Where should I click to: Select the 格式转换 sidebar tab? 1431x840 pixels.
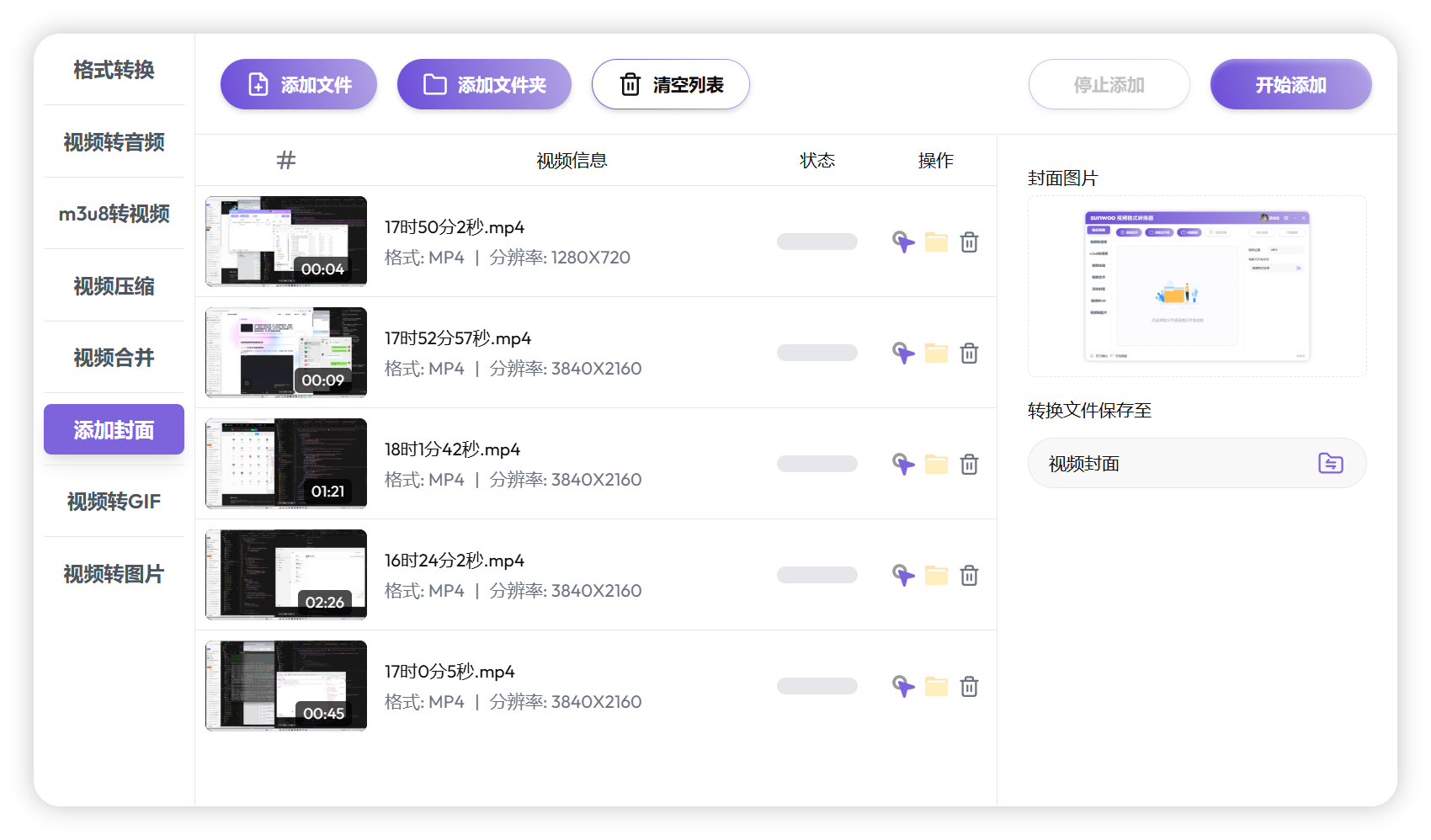click(x=113, y=71)
